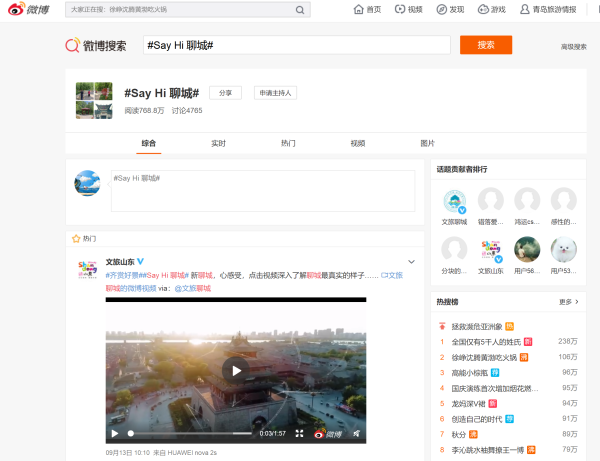Open 鸿运cs... contributor avatar
600x461 pixels.
[527, 200]
